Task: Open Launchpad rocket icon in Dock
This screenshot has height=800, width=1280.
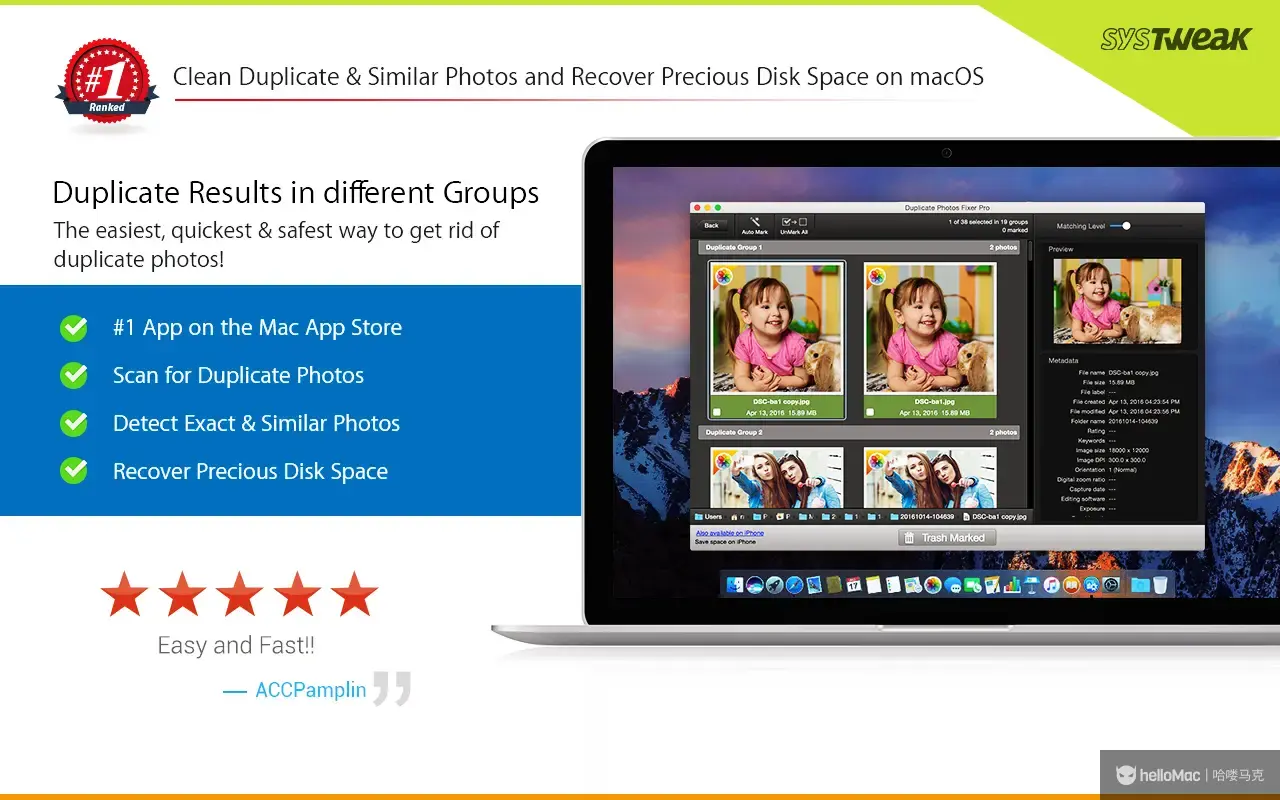Action: click(775, 585)
